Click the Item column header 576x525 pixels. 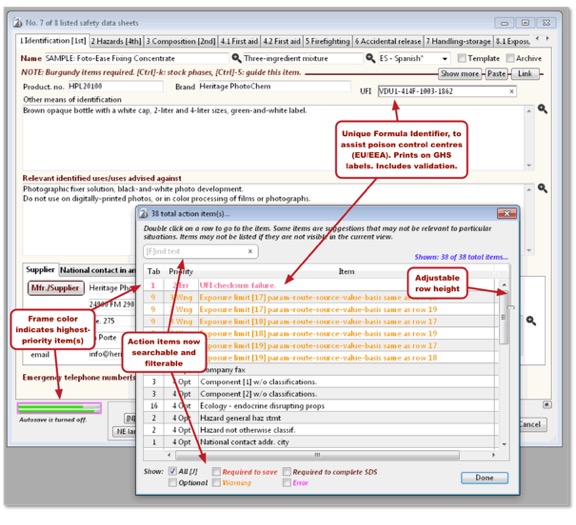[x=346, y=272]
